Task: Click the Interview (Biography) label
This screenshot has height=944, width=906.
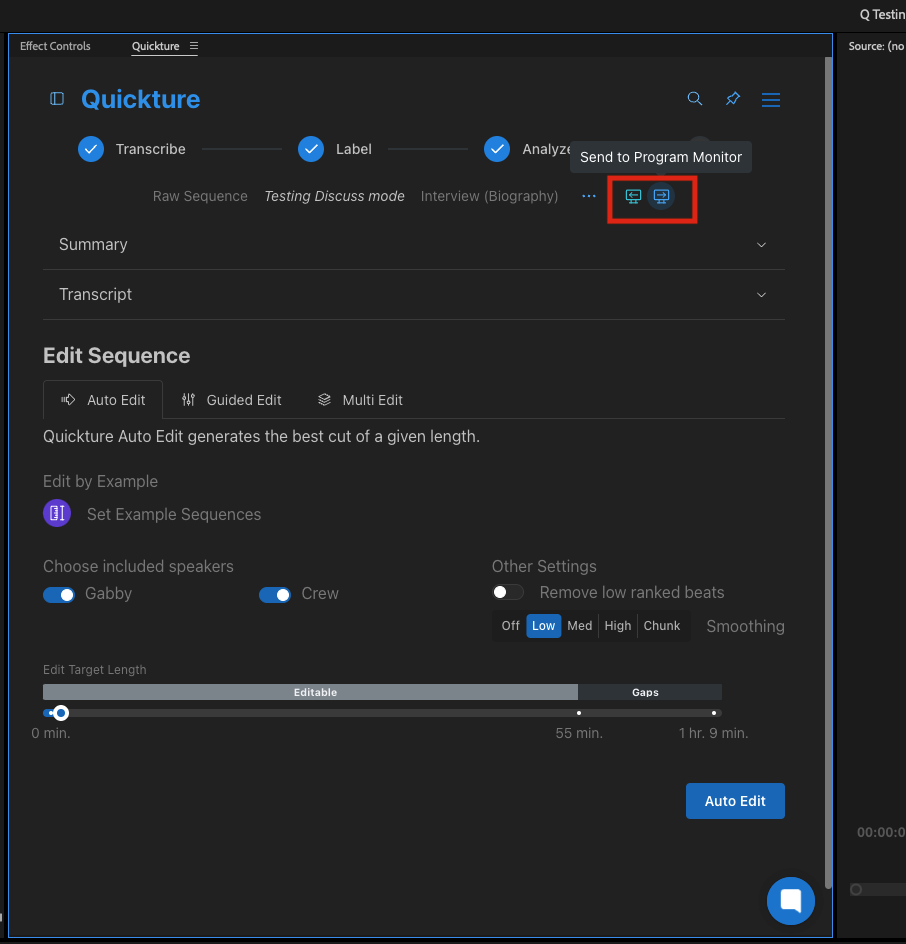Action: pos(489,196)
